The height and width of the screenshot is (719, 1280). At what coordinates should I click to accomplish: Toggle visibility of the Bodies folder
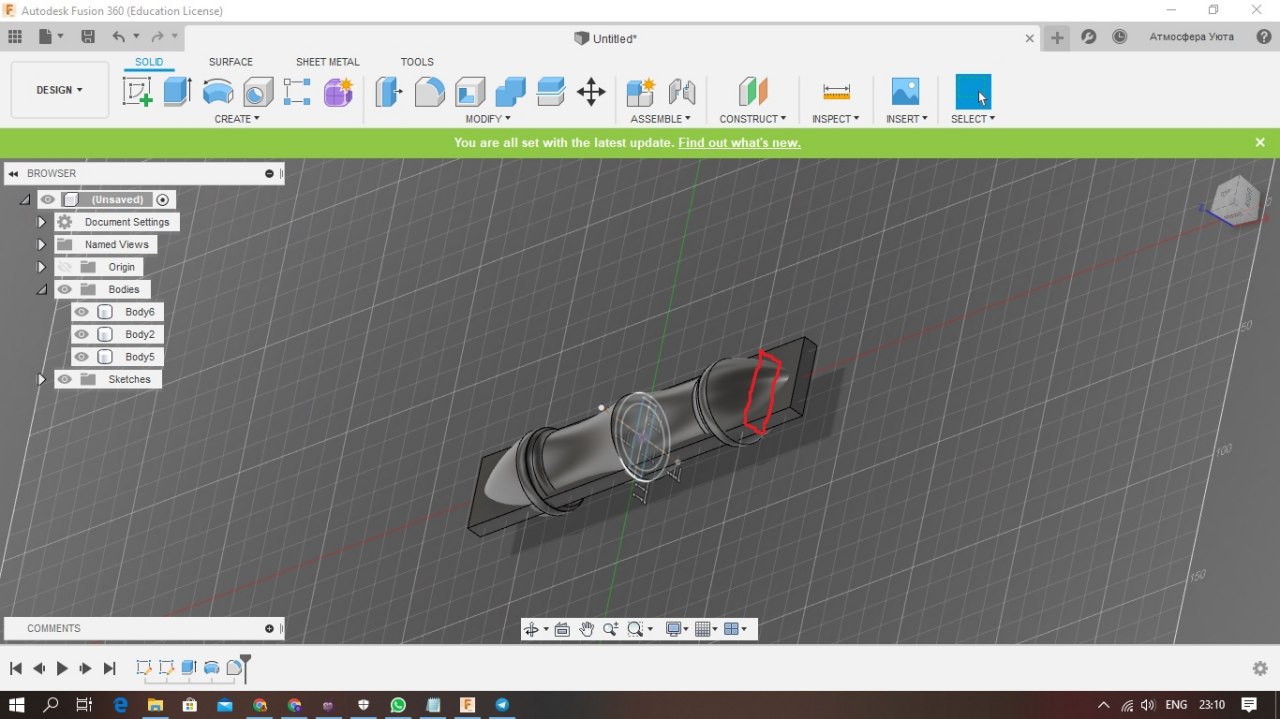tap(65, 289)
